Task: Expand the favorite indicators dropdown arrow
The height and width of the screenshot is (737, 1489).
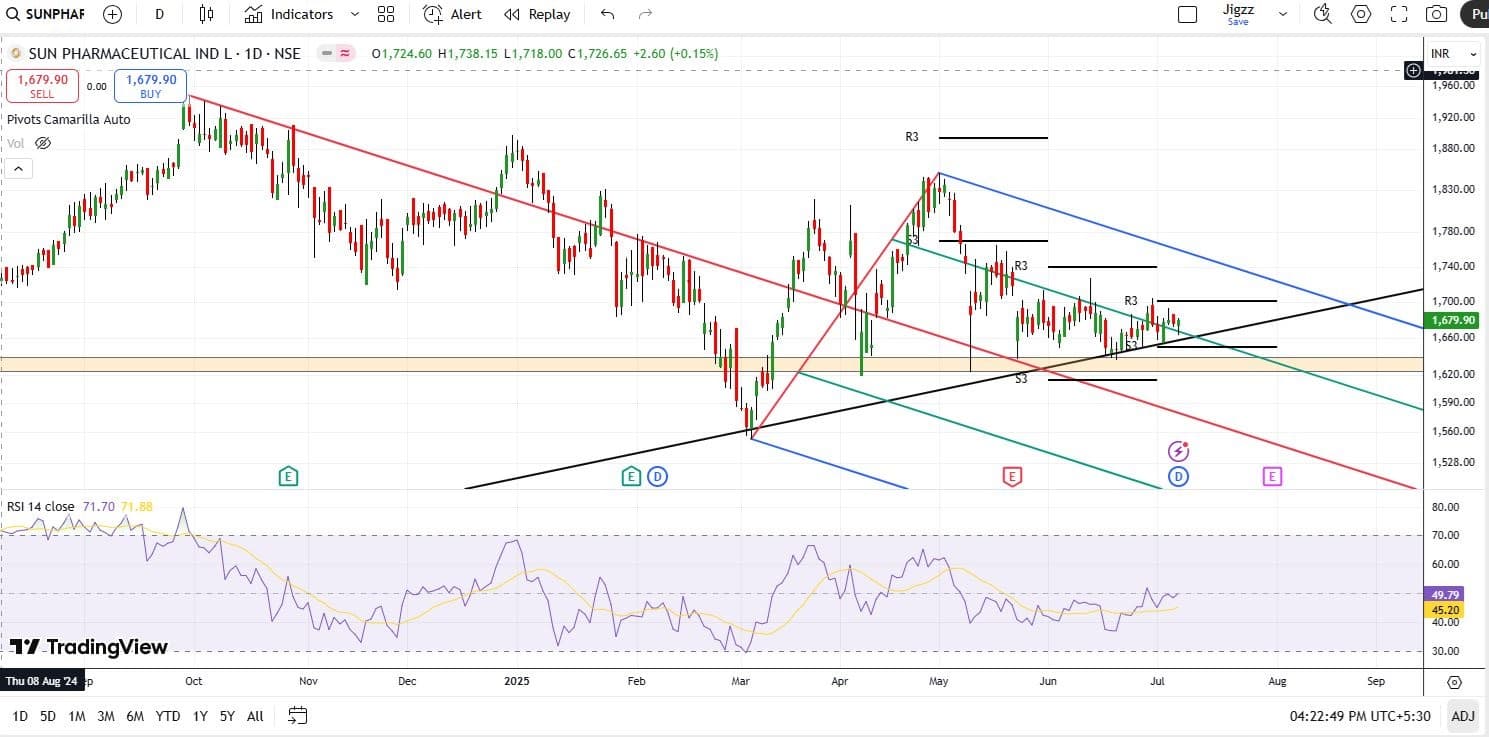Action: click(x=355, y=14)
